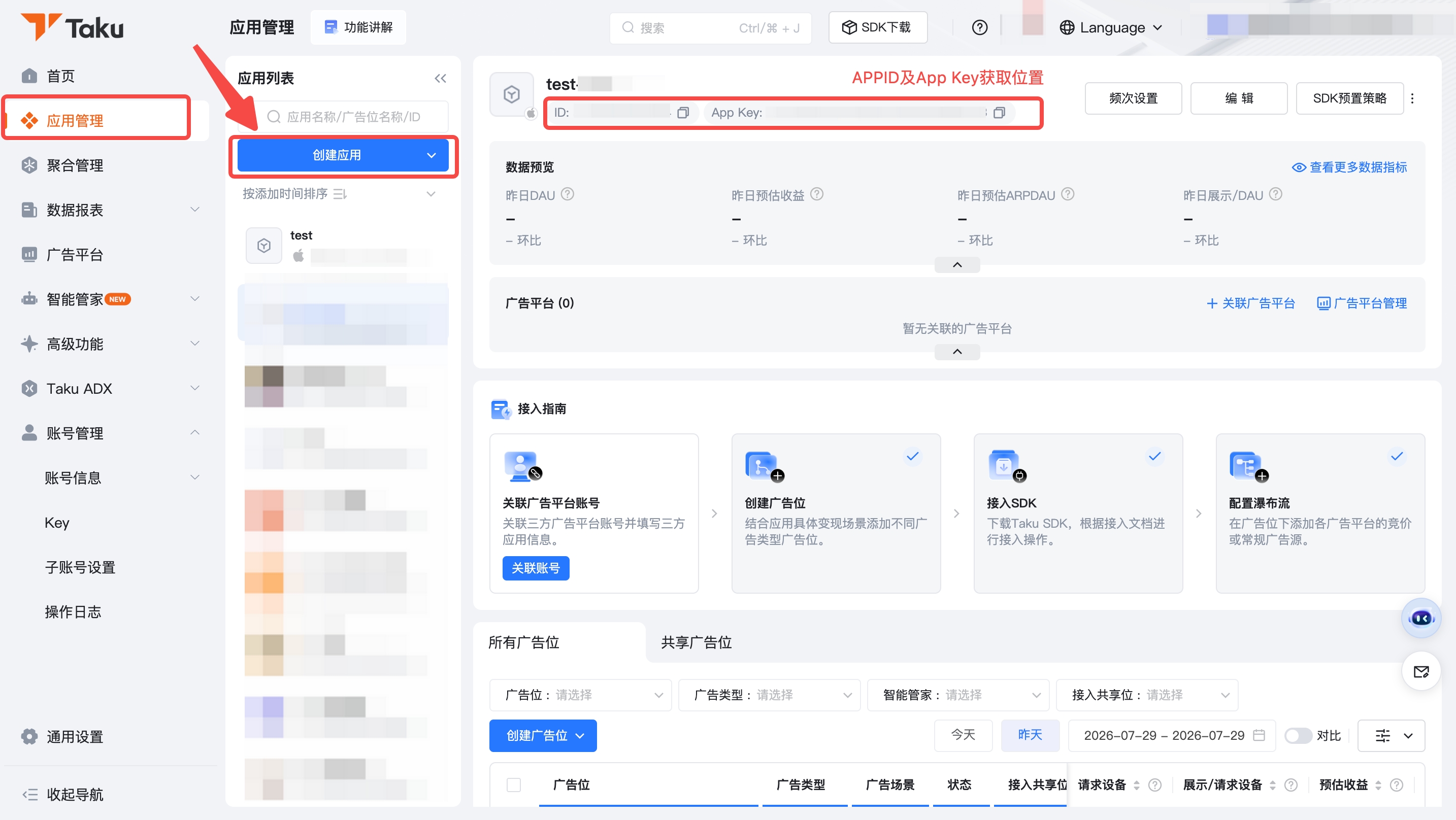
Task: Switch to the 所有广告位 tab
Action: click(523, 642)
